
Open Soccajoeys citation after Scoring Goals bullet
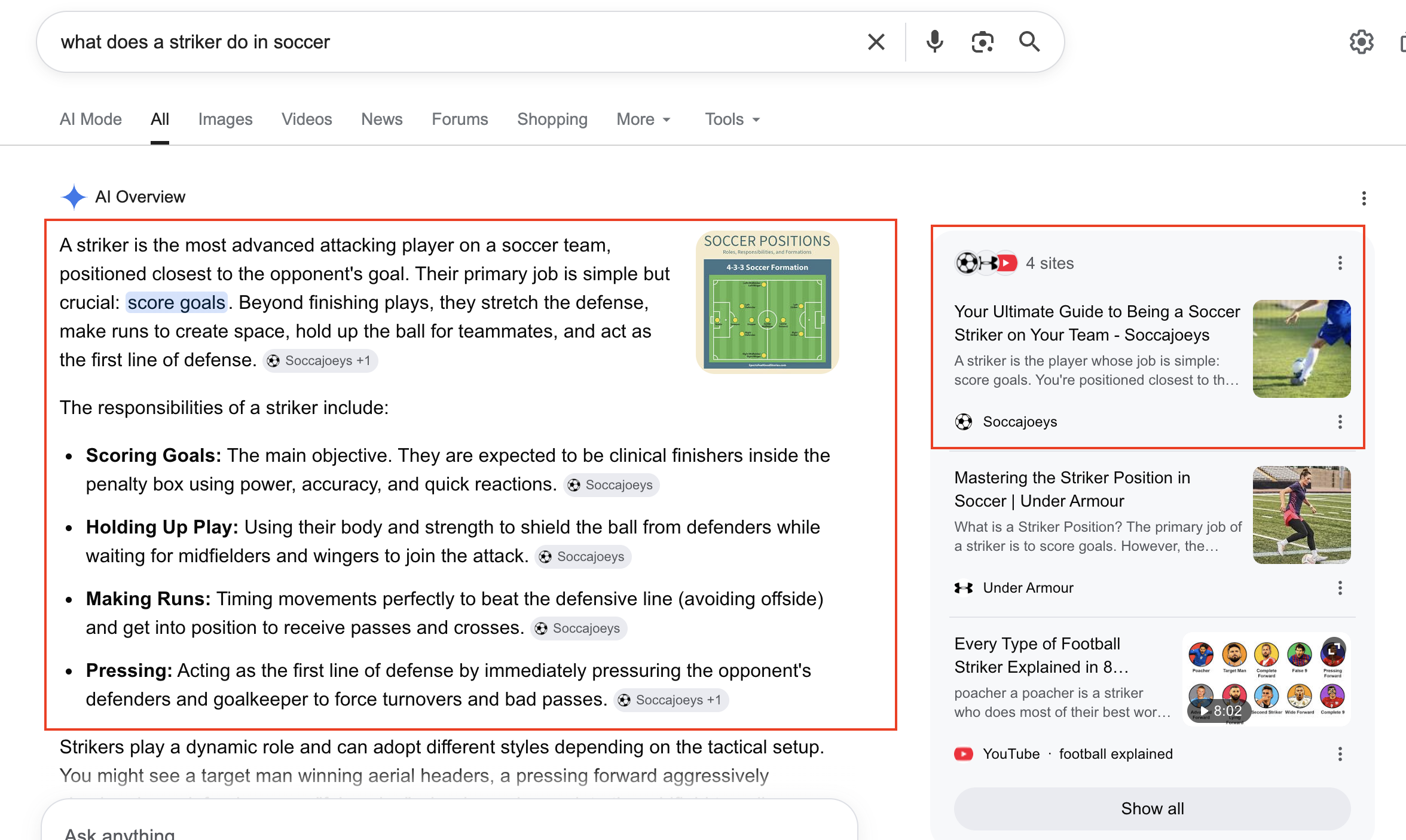pos(612,485)
